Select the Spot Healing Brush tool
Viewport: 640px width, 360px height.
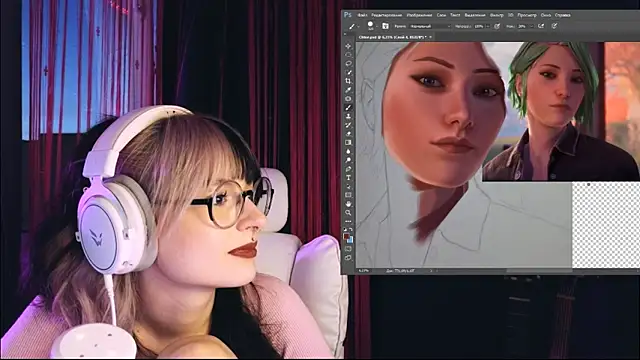(348, 99)
